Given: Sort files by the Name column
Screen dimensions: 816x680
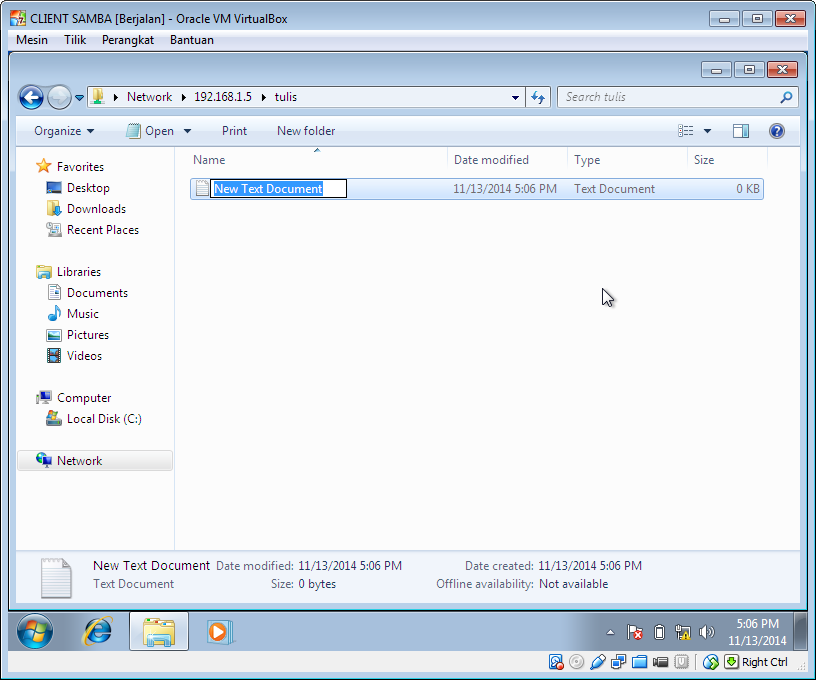Looking at the screenshot, I should click(208, 160).
